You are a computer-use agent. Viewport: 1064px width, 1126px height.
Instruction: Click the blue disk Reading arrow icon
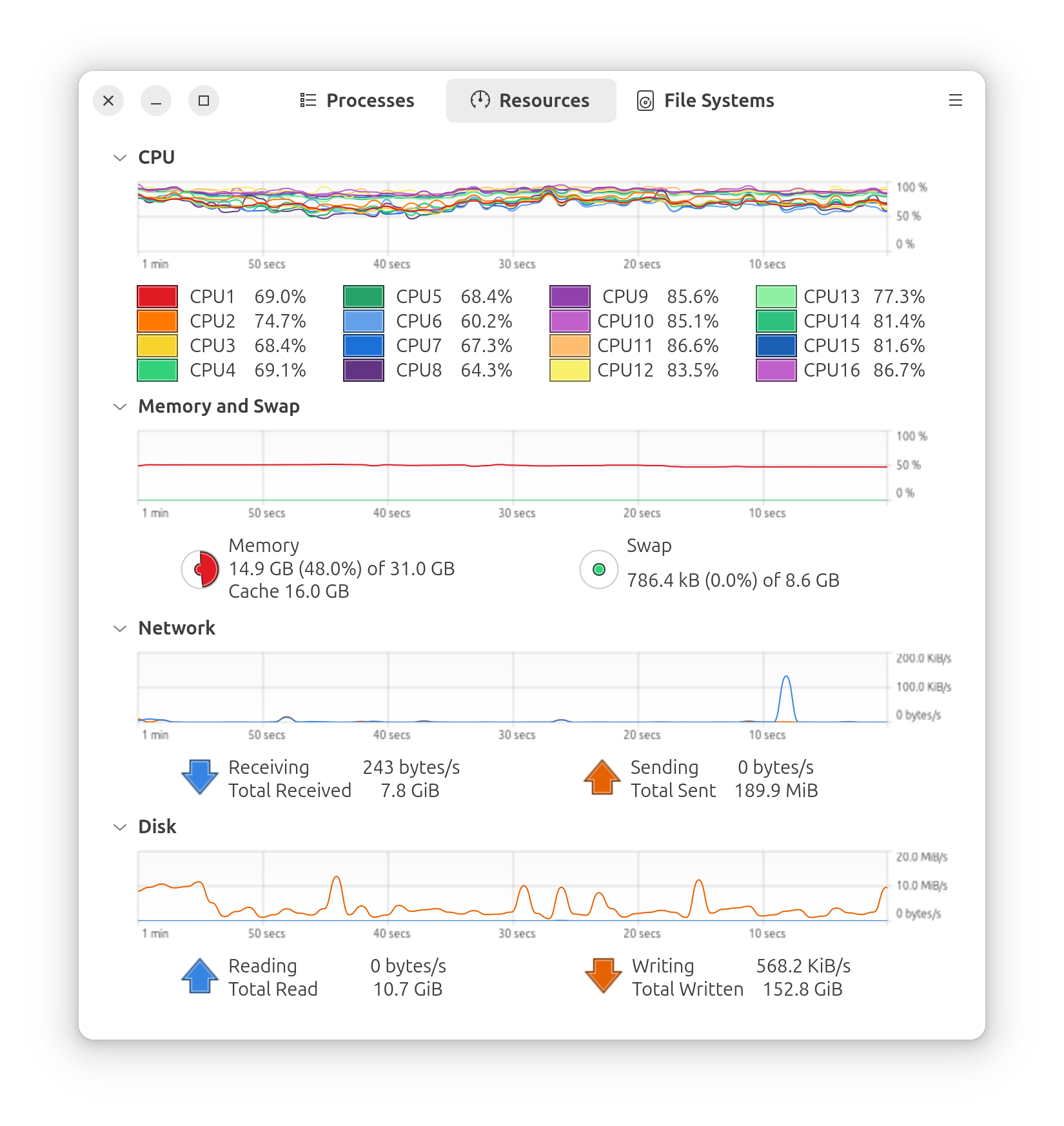[x=200, y=976]
